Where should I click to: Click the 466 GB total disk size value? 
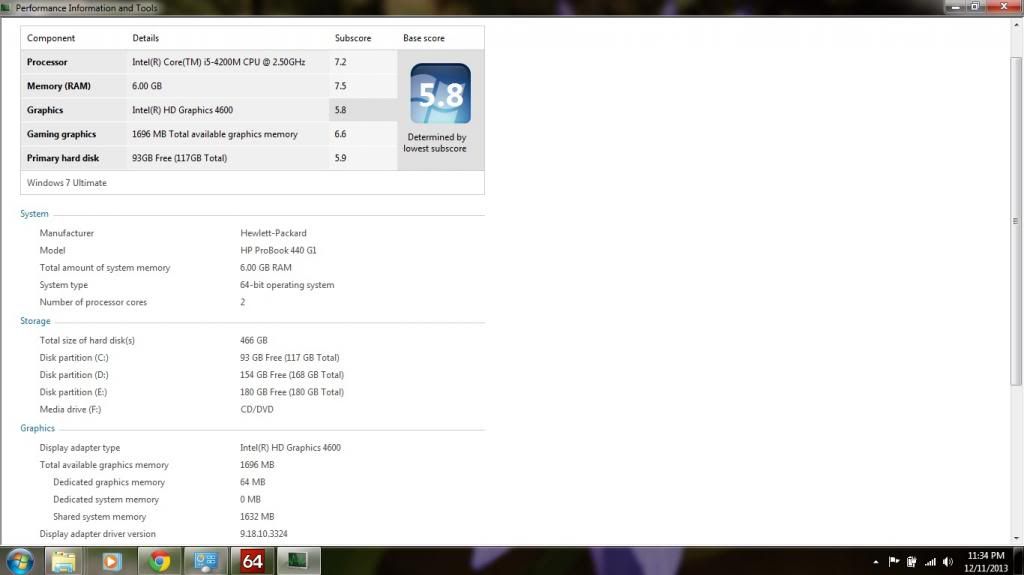coord(253,340)
